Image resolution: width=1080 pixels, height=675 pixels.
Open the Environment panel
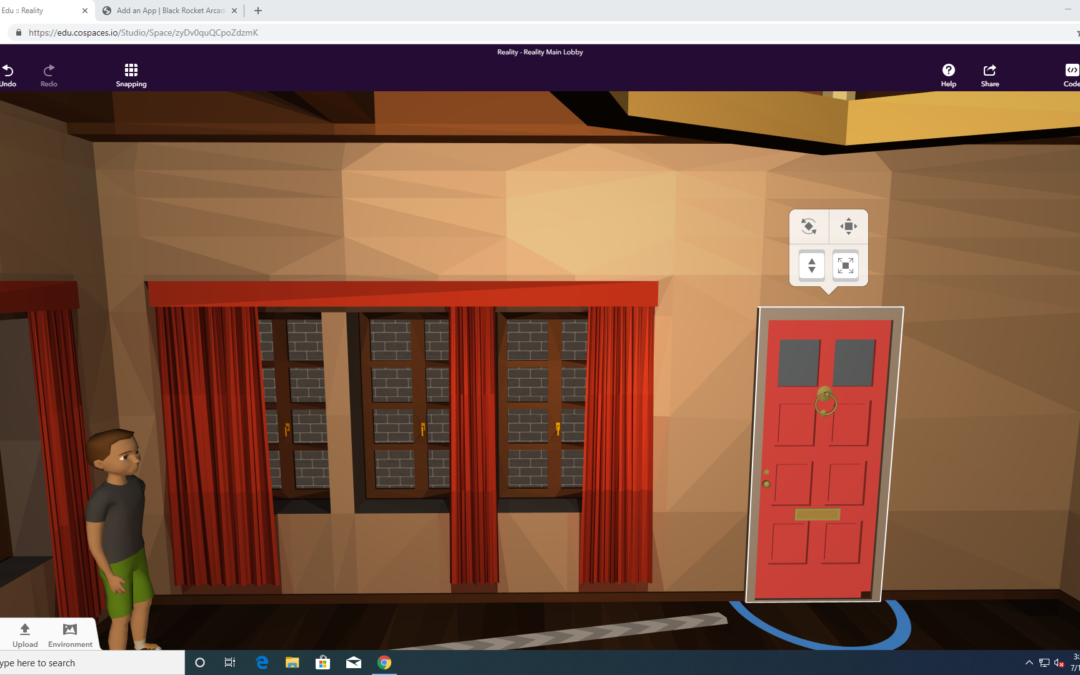[x=70, y=635]
